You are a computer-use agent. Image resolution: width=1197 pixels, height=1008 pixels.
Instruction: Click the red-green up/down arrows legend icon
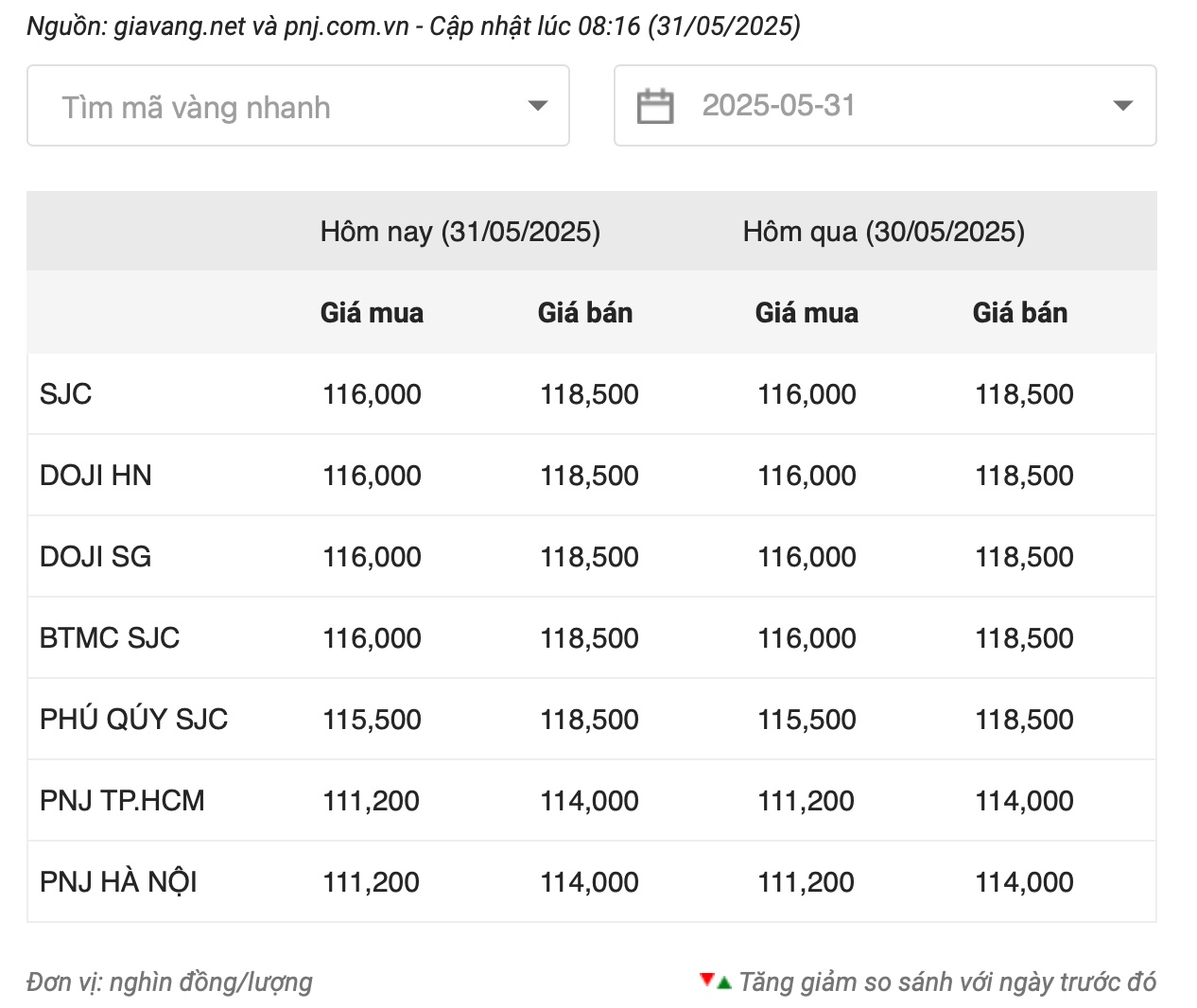716,982
